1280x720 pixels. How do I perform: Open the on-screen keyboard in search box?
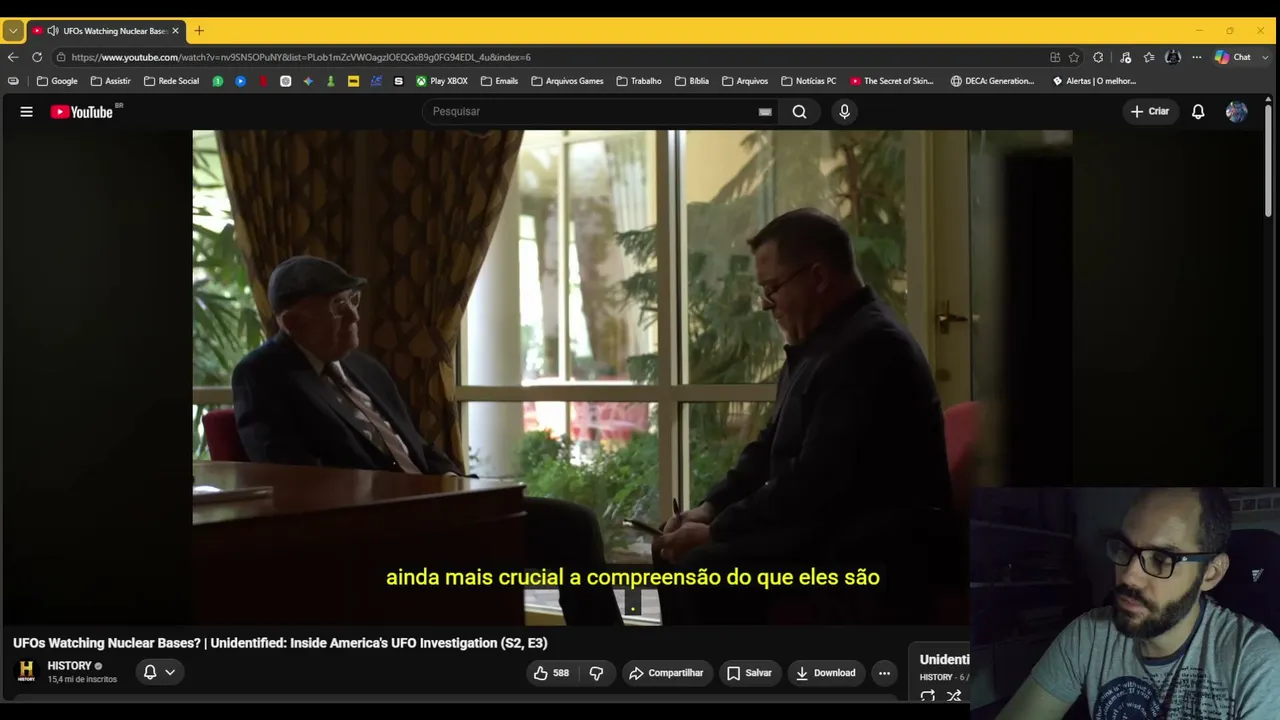pyautogui.click(x=765, y=112)
